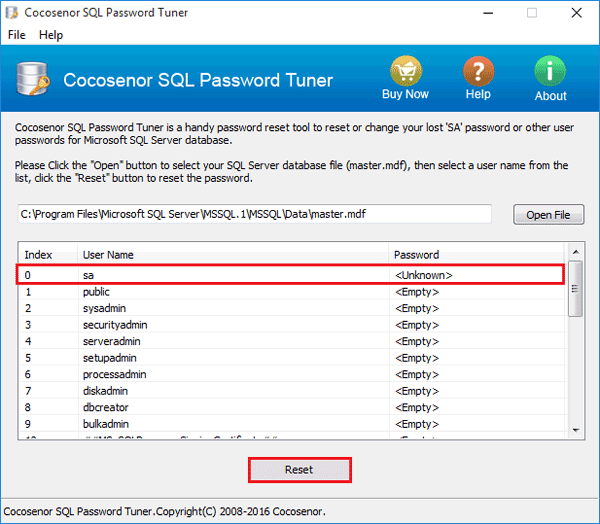
Task: Click the Reset button
Action: tap(300, 470)
